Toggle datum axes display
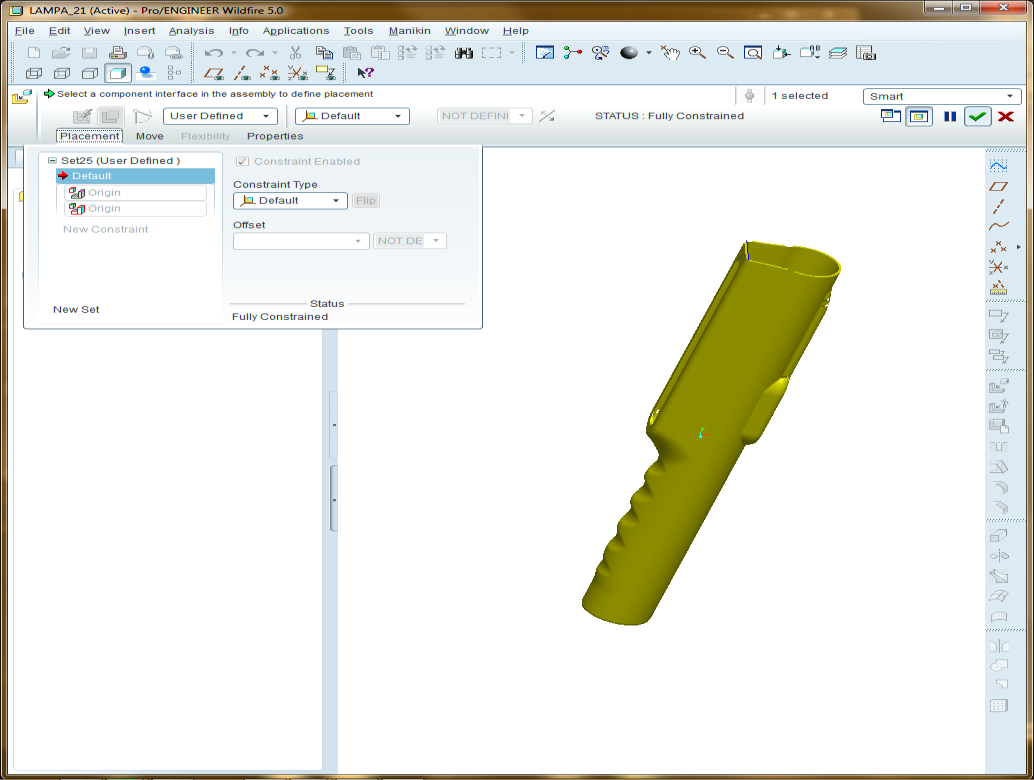Image resolution: width=1034 pixels, height=780 pixels. coord(242,73)
